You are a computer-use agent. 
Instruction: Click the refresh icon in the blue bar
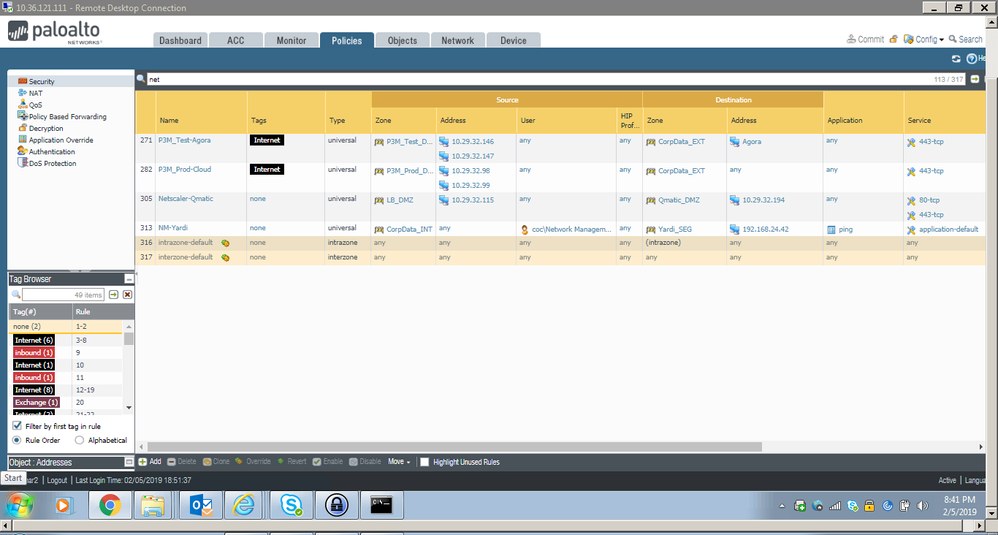click(956, 59)
